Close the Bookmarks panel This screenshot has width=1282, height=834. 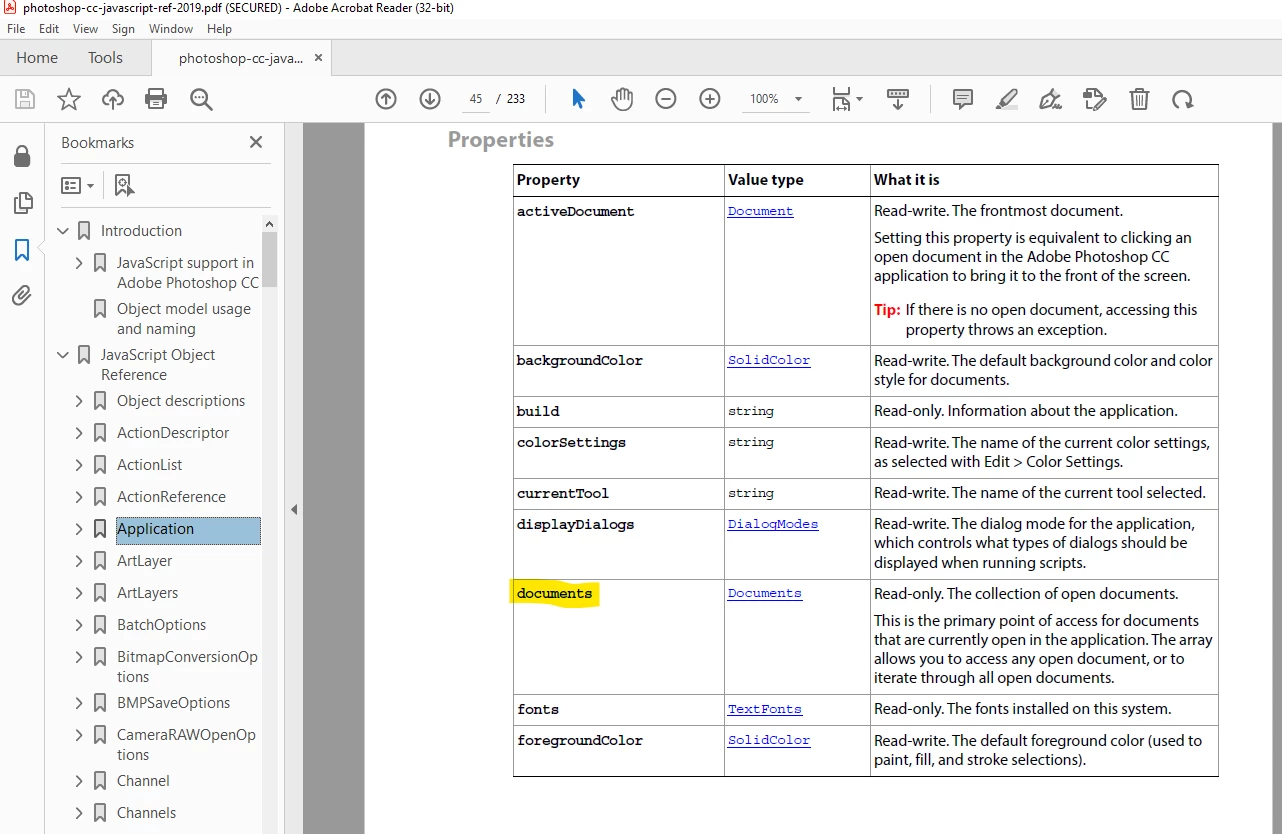coord(256,142)
